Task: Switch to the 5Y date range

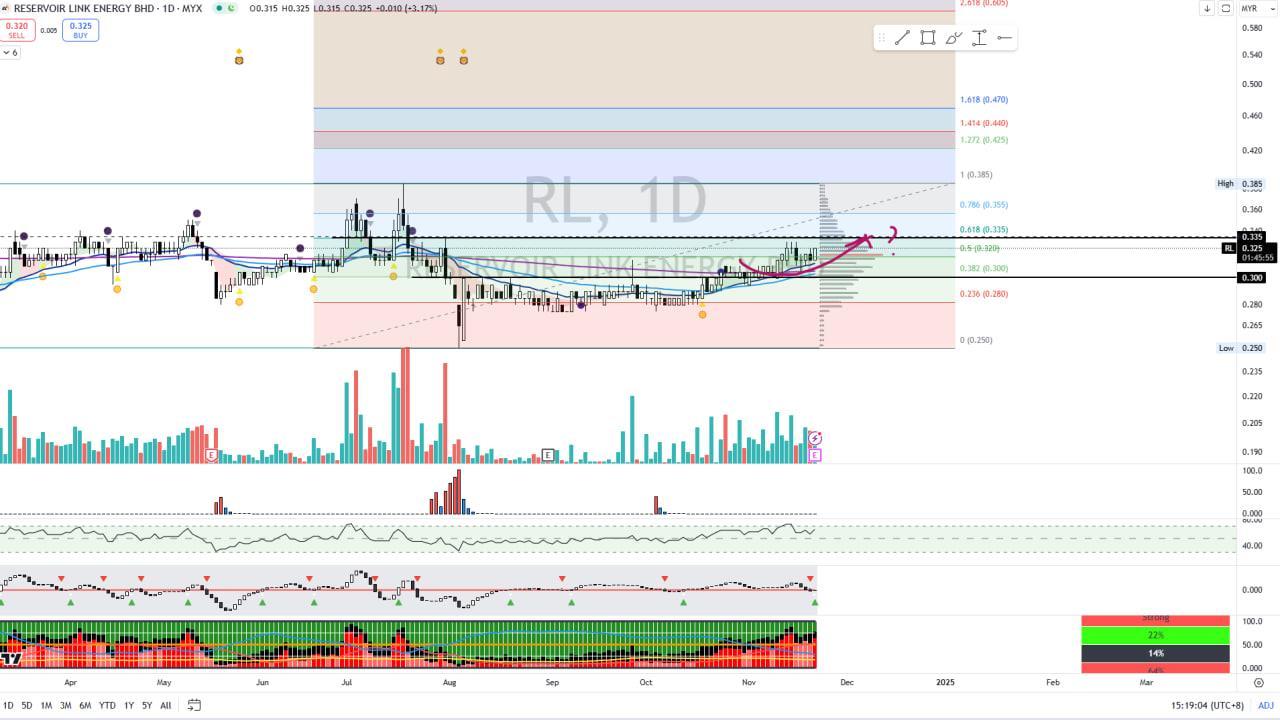Action: click(x=147, y=705)
